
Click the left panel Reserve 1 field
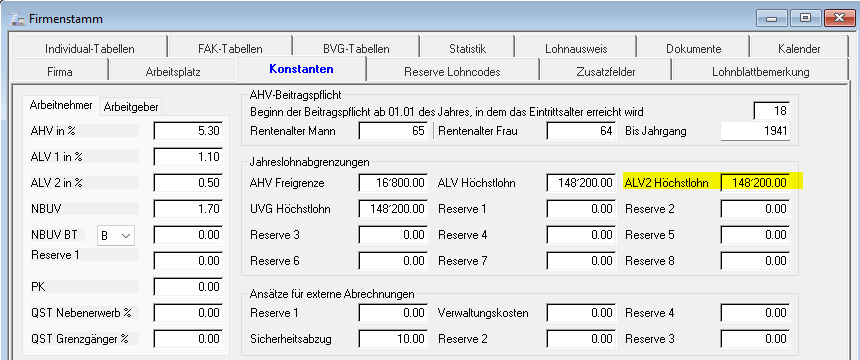[x=188, y=261]
